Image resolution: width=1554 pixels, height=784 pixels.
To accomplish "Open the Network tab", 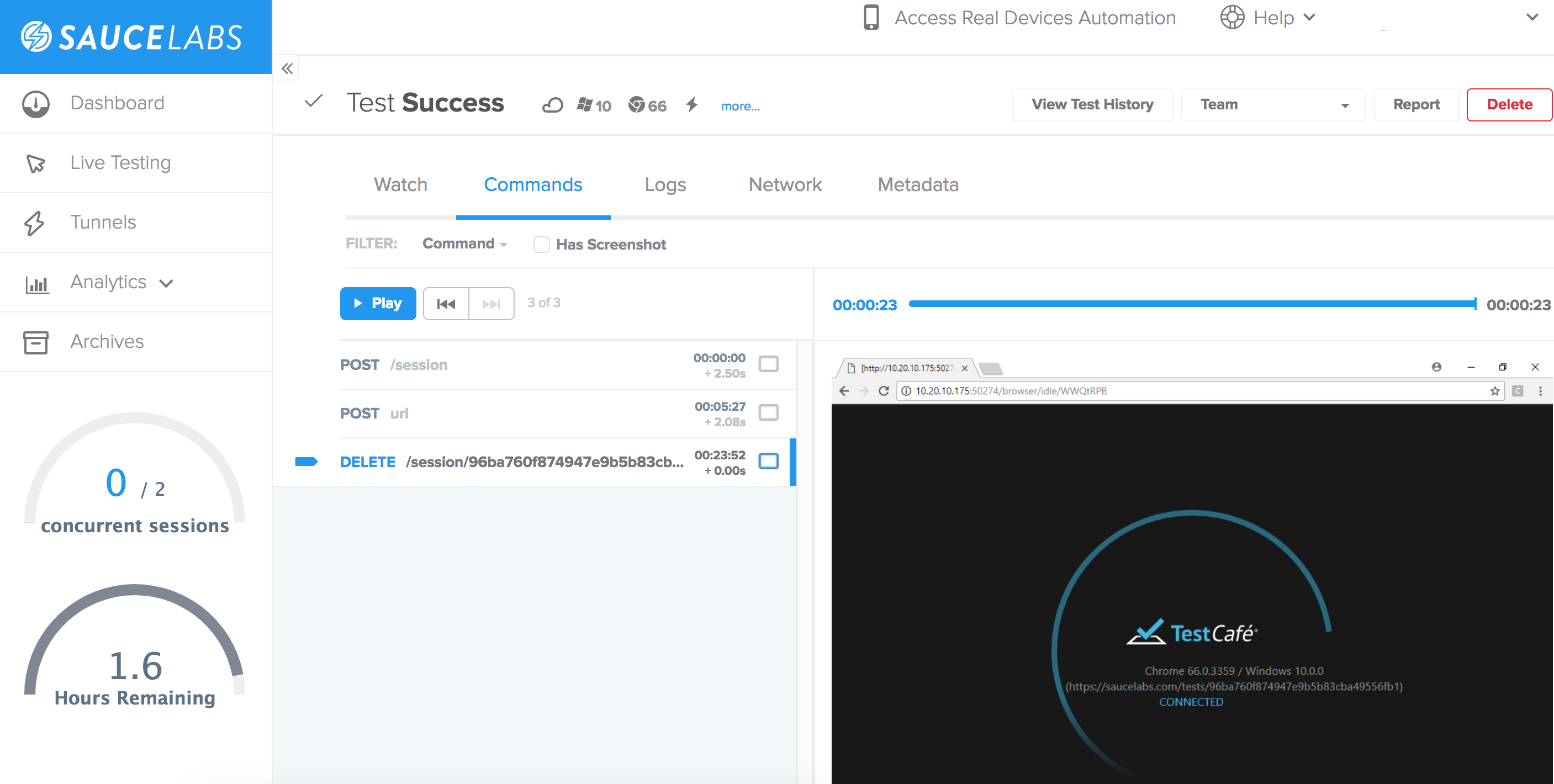I will point(785,184).
